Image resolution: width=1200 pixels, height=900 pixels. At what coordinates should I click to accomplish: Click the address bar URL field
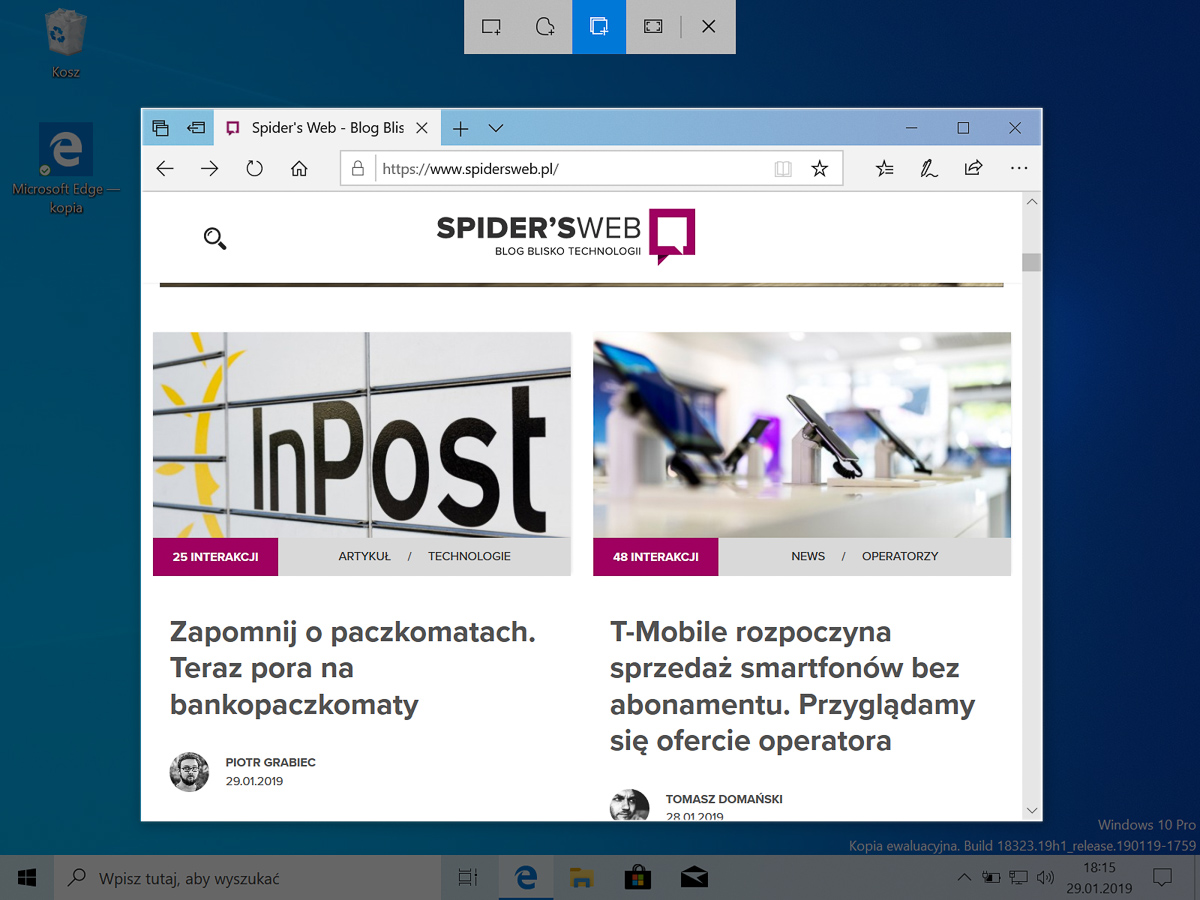(x=570, y=169)
